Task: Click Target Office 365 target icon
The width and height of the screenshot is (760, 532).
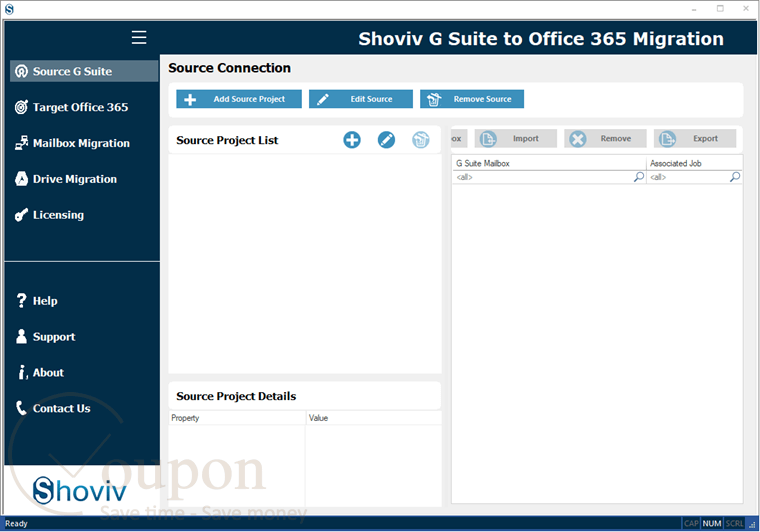Action: coord(21,107)
